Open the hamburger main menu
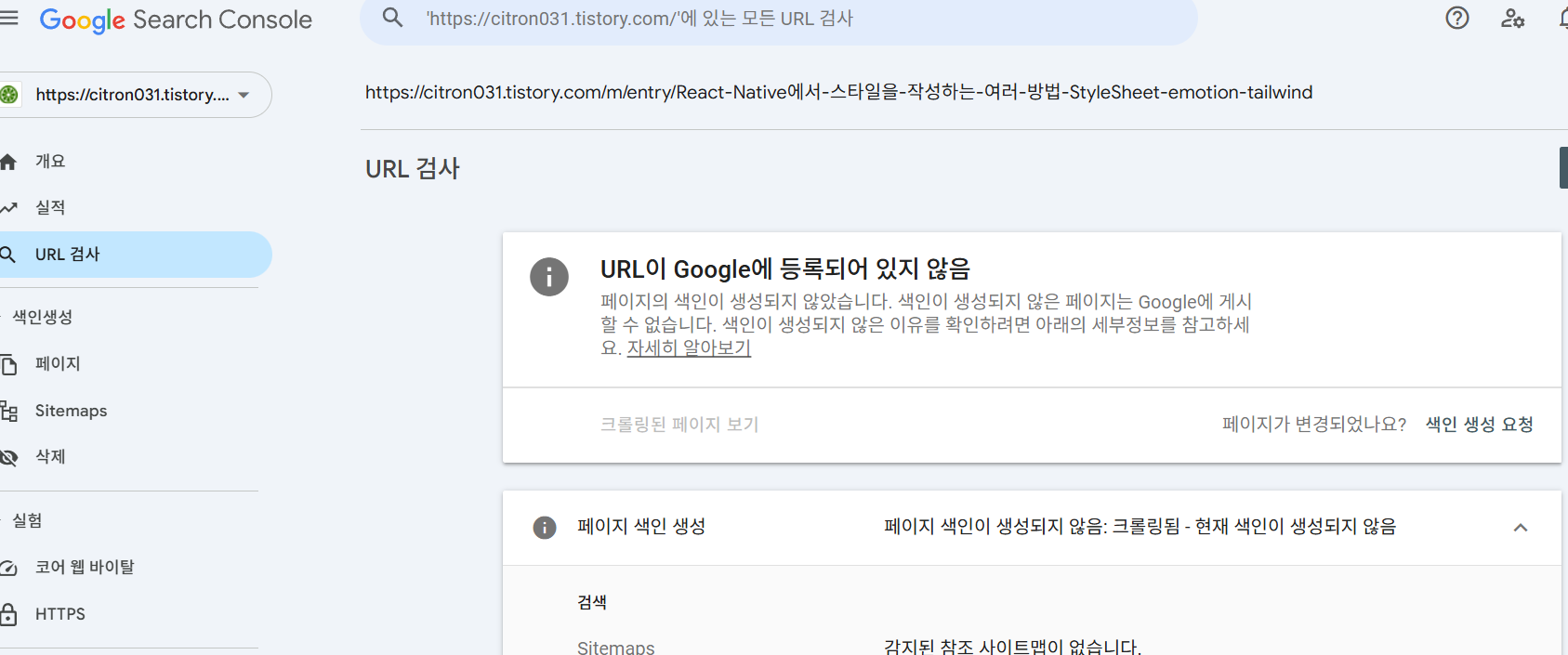This screenshot has height=655, width=1568. pos(8,19)
